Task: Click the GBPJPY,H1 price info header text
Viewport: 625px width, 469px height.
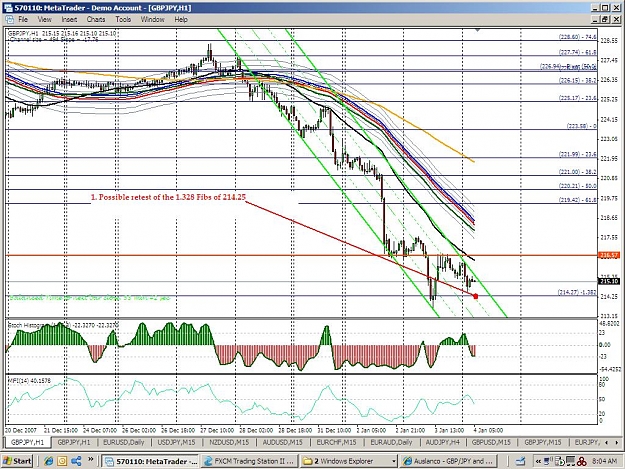Action: coord(62,33)
